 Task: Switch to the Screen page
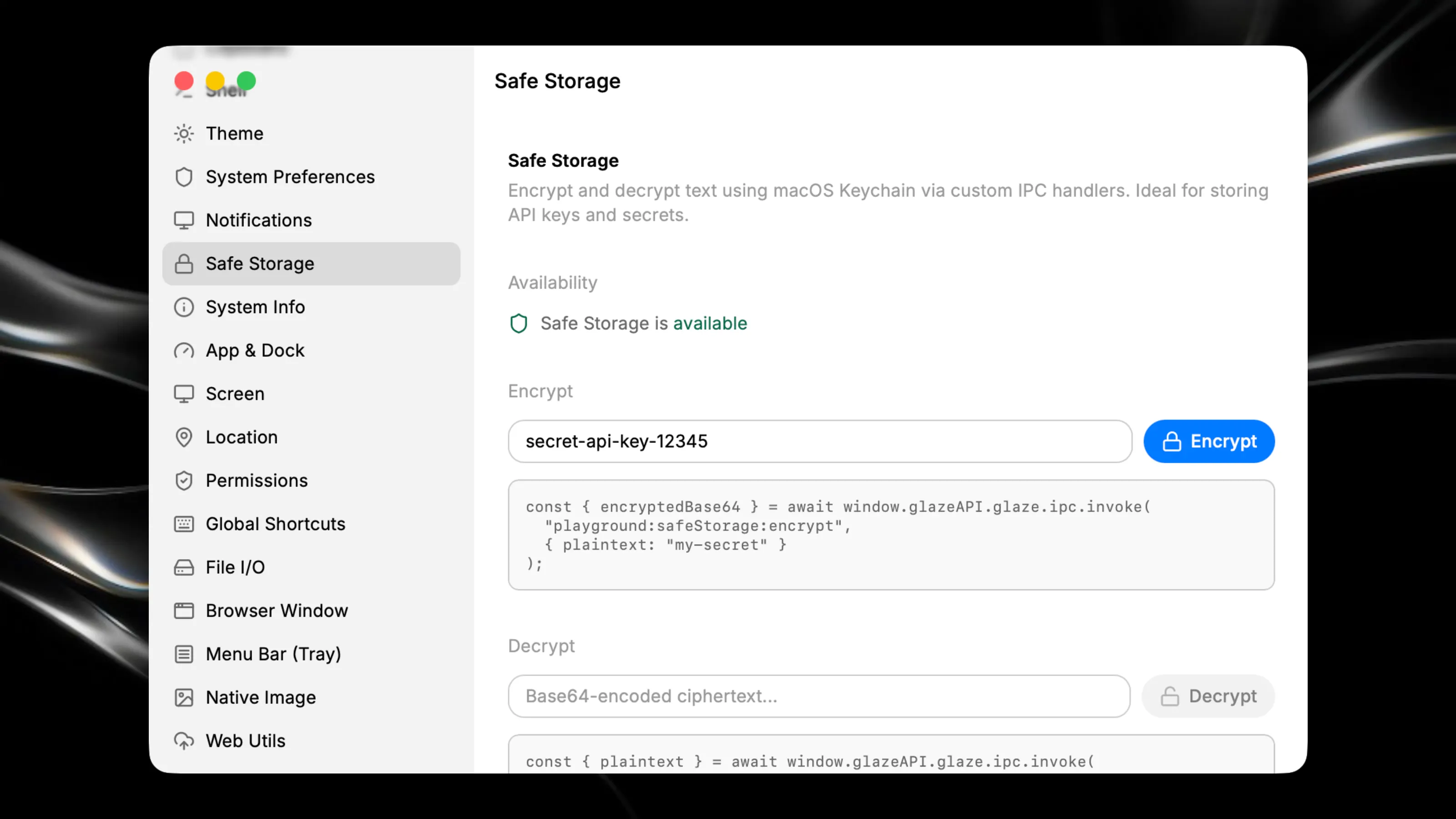point(311,394)
